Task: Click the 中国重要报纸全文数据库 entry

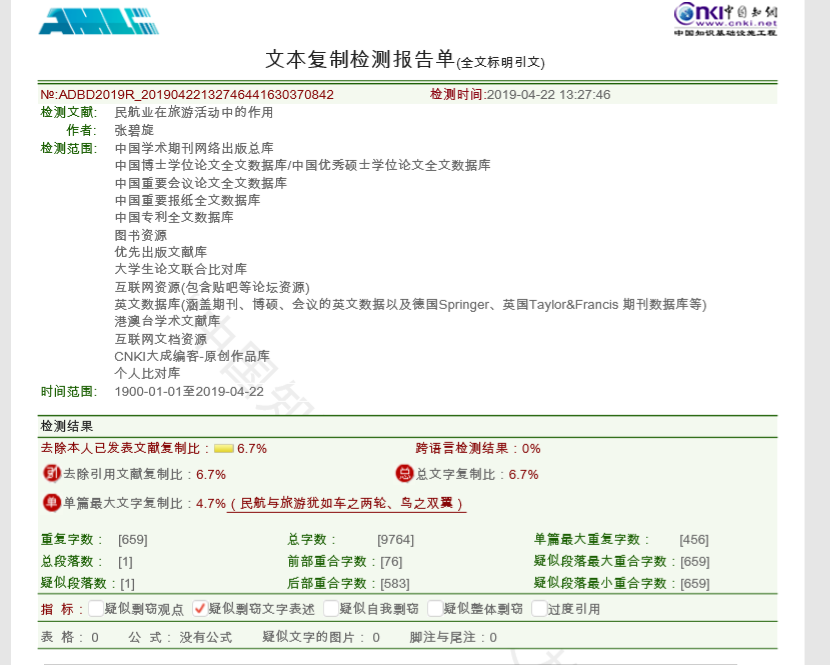Action: 187,200
